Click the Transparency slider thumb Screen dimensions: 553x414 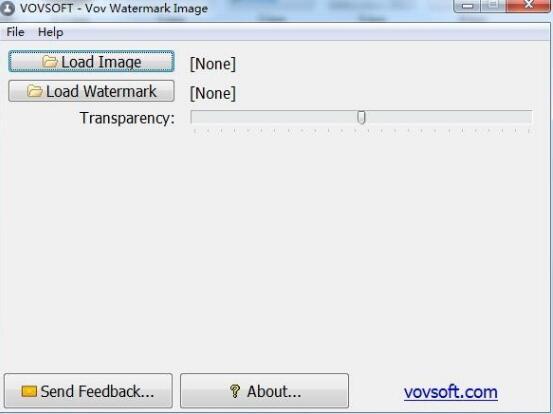[361, 117]
